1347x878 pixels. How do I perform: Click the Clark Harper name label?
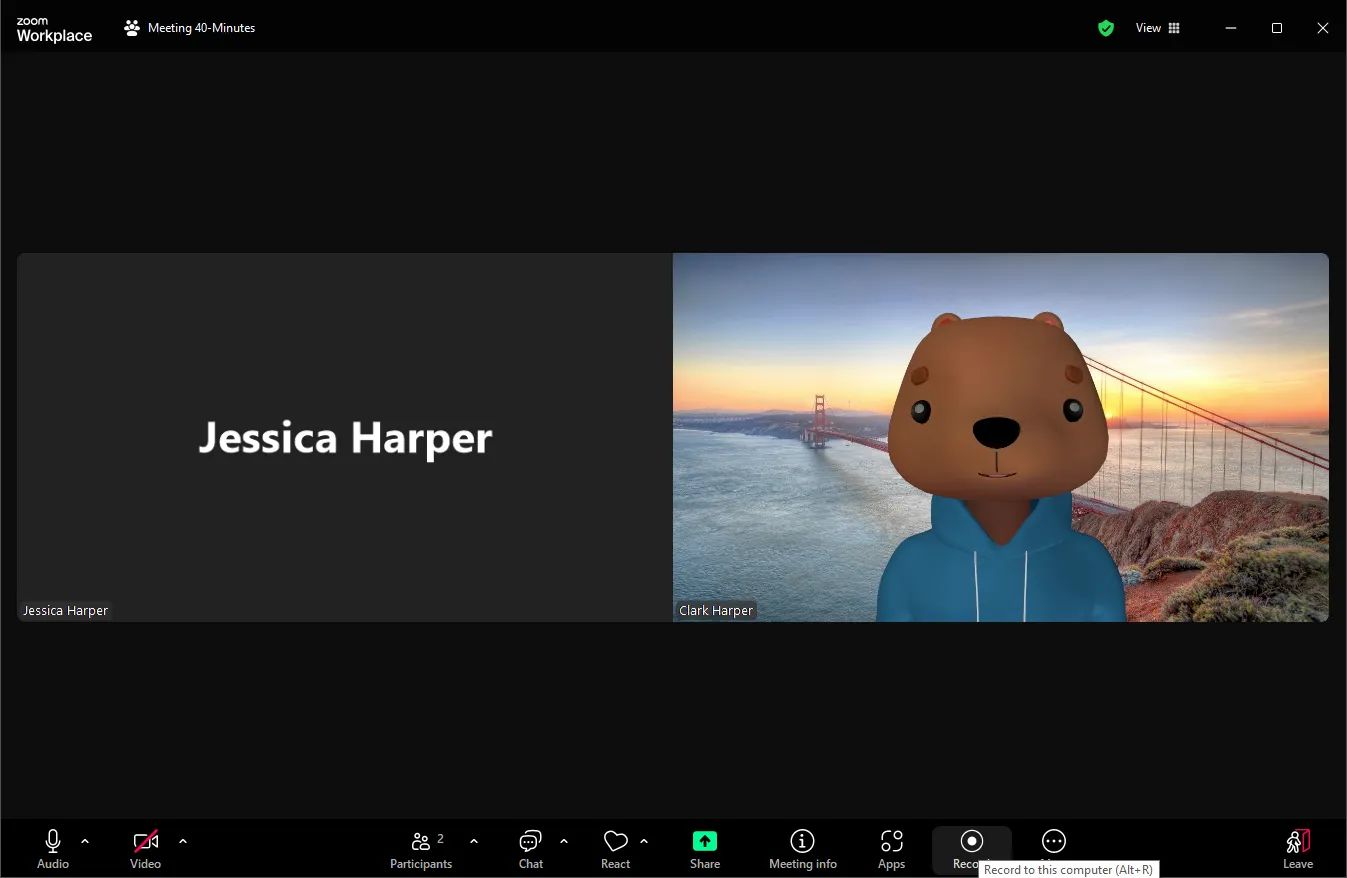716,610
